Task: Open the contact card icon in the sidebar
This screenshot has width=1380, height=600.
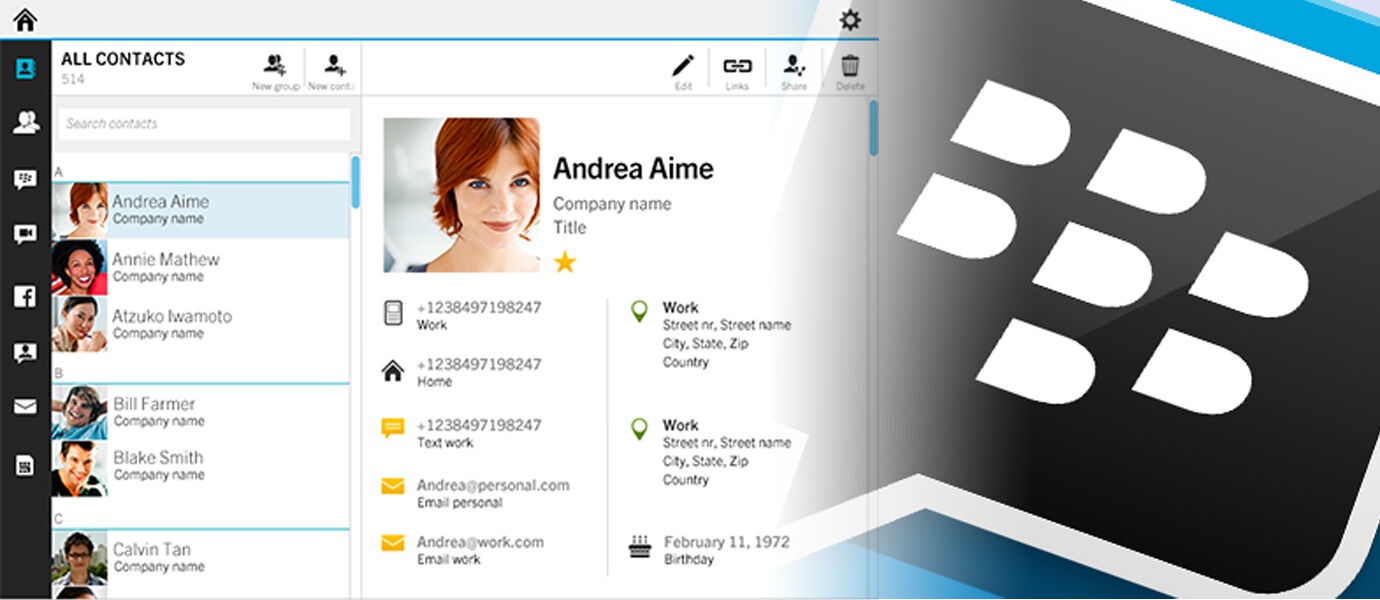Action: pos(25,352)
